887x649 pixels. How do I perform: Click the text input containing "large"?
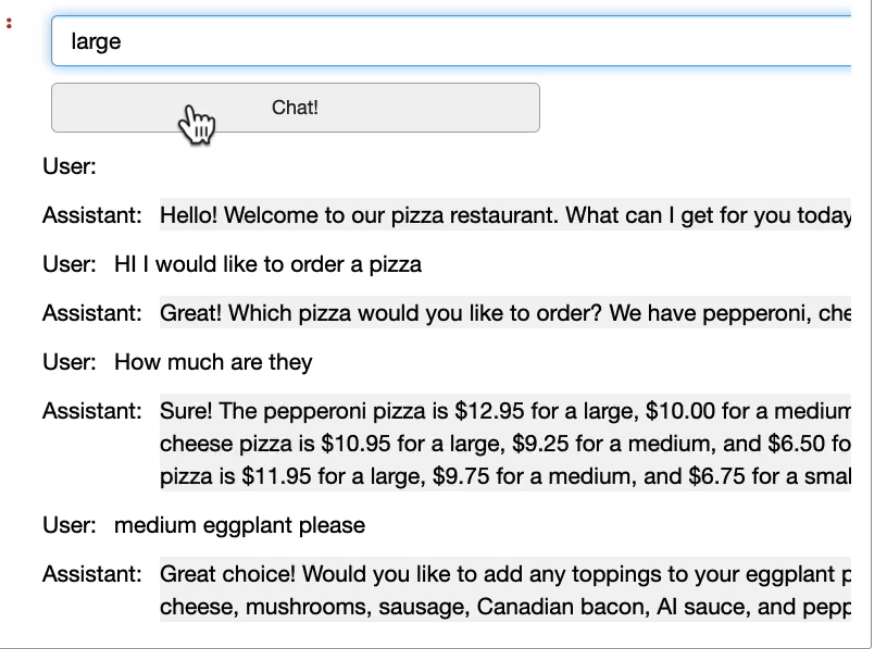click(451, 41)
